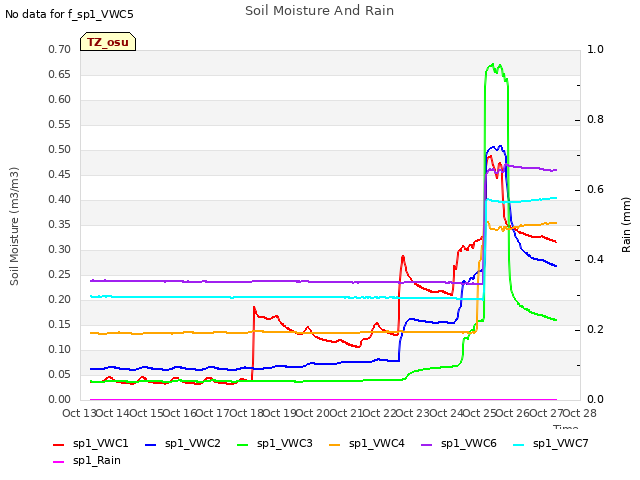Select the sp1_VWC3 legend label
The height and width of the screenshot is (480, 640).
284,444
